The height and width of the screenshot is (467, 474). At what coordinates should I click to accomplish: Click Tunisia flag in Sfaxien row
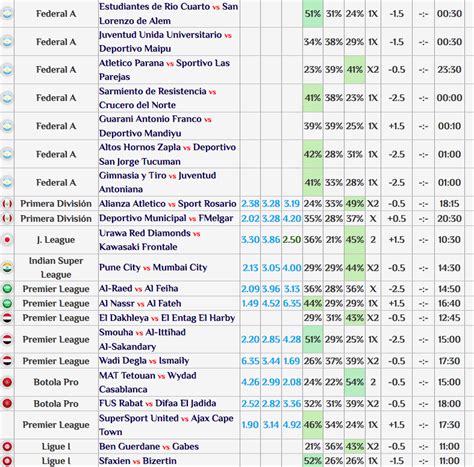tap(7, 461)
